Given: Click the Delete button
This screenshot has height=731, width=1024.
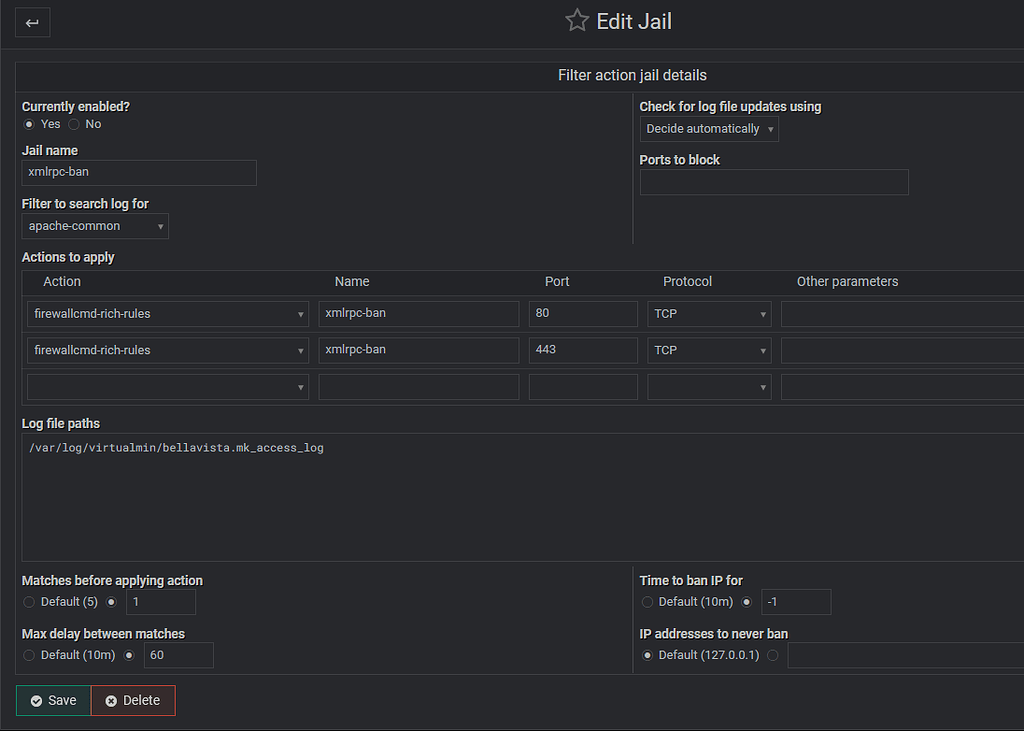Looking at the screenshot, I should 133,700.
